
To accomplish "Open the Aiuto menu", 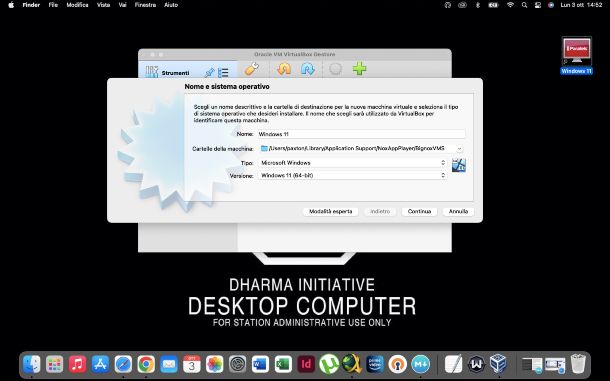I will 171,5.
